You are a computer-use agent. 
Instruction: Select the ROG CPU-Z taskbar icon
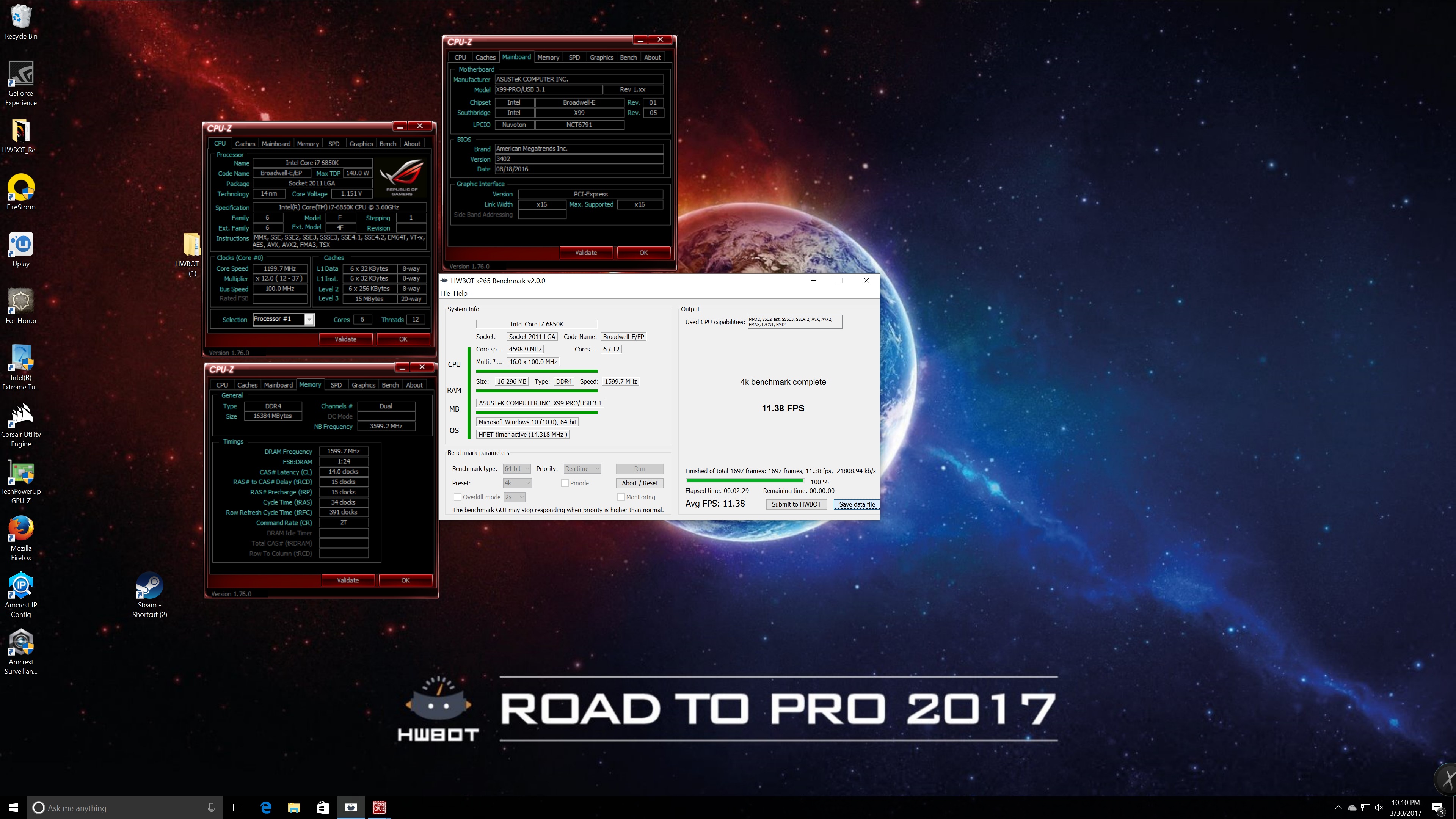click(379, 808)
